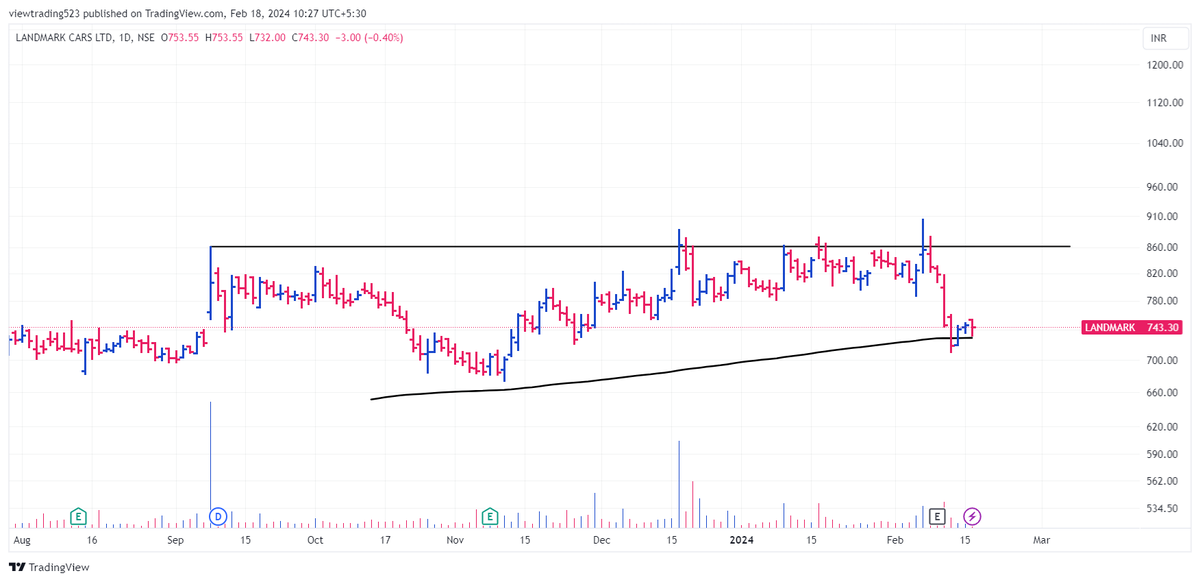Click the 16 date label after Aug
This screenshot has height=582, width=1200.
[x=92, y=540]
